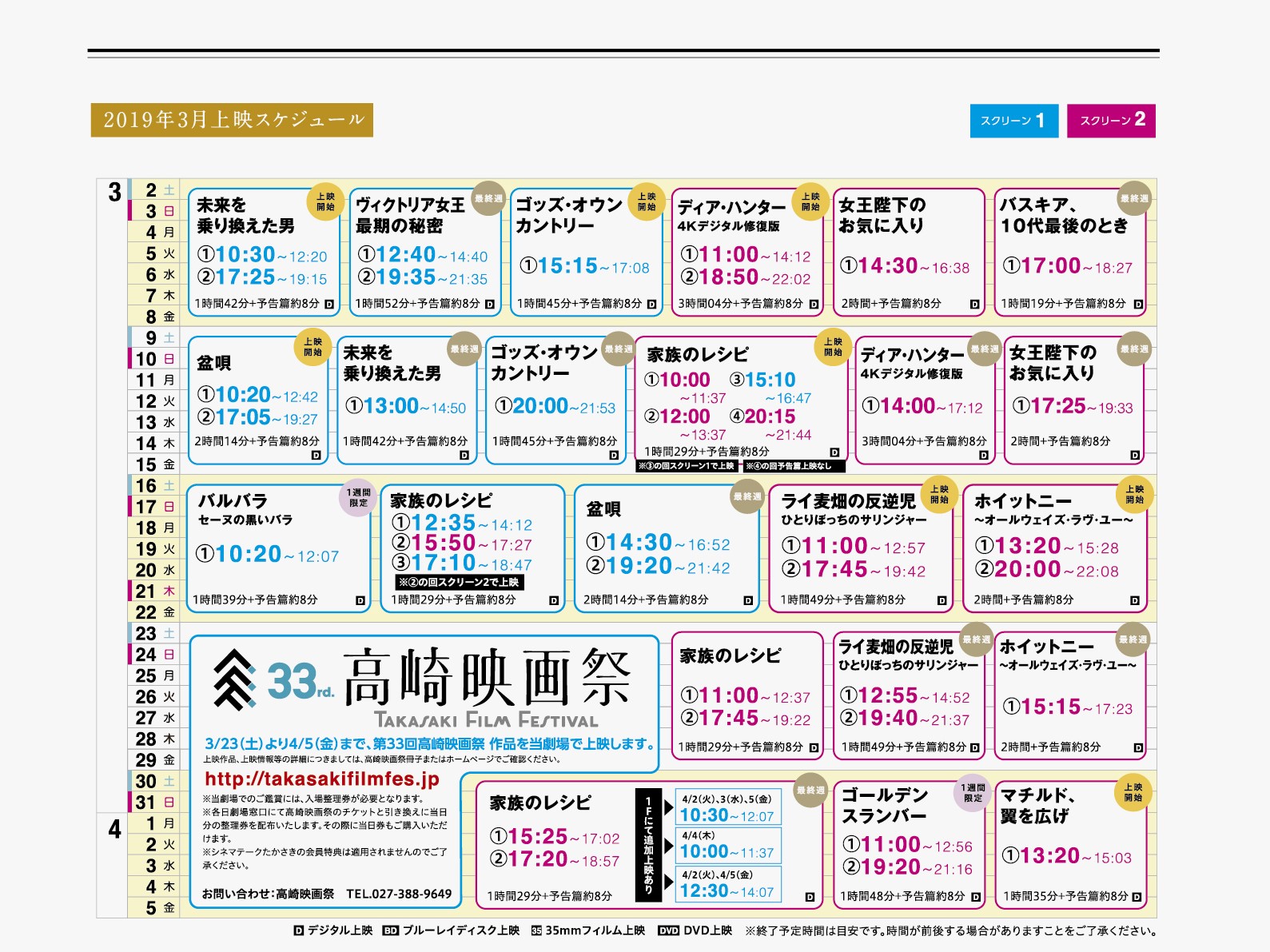Select the date cell 9 土
Viewport: 1270px width, 952px height.
coord(154,337)
